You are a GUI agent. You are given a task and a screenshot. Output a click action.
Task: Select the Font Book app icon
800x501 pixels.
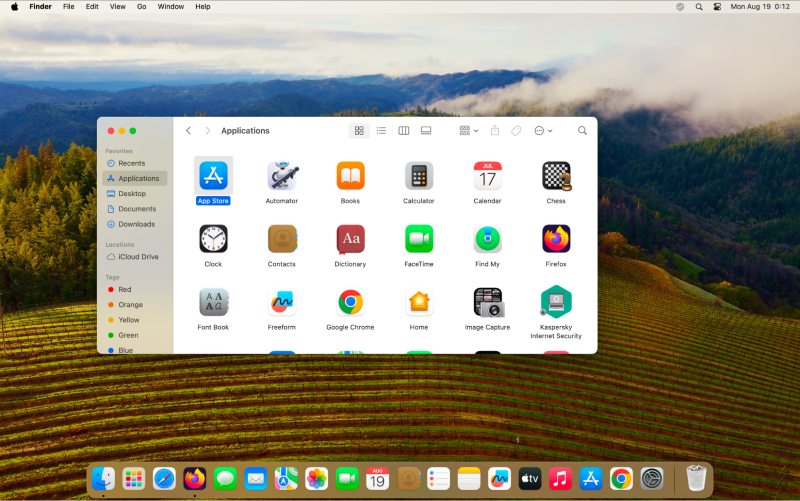click(x=213, y=302)
